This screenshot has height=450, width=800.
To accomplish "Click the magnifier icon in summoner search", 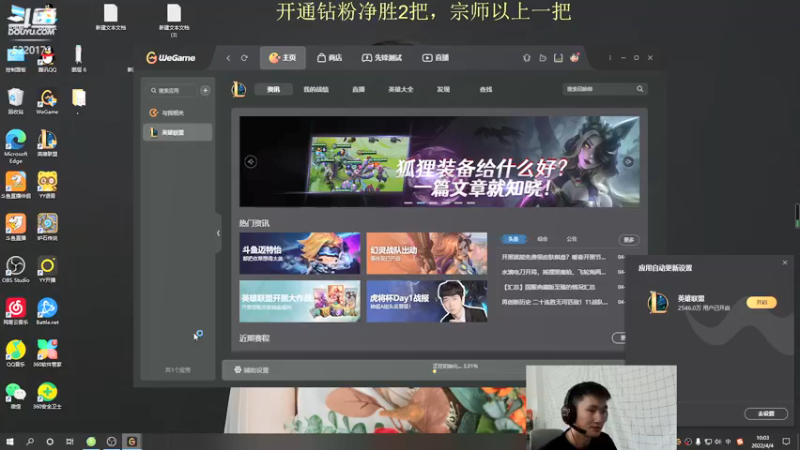I will (640, 89).
